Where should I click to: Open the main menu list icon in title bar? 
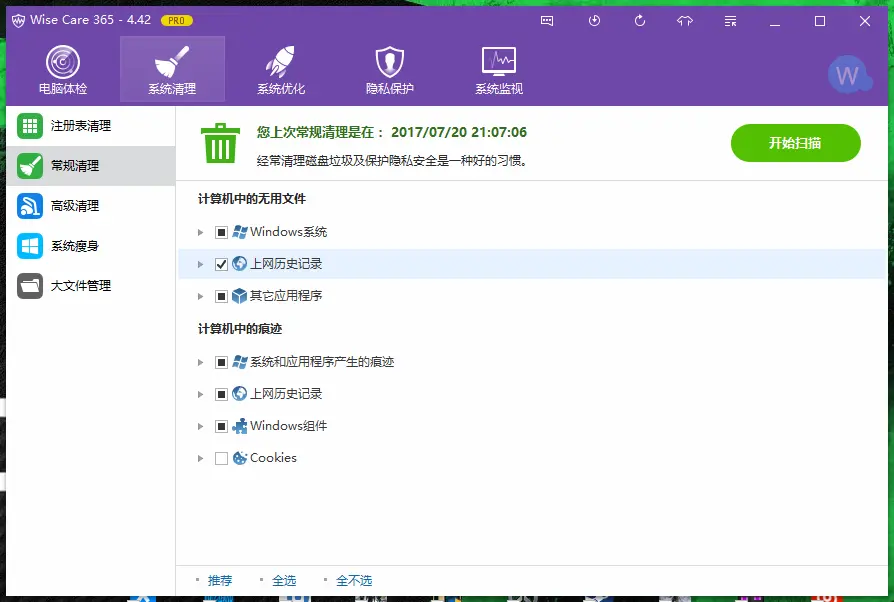(730, 21)
